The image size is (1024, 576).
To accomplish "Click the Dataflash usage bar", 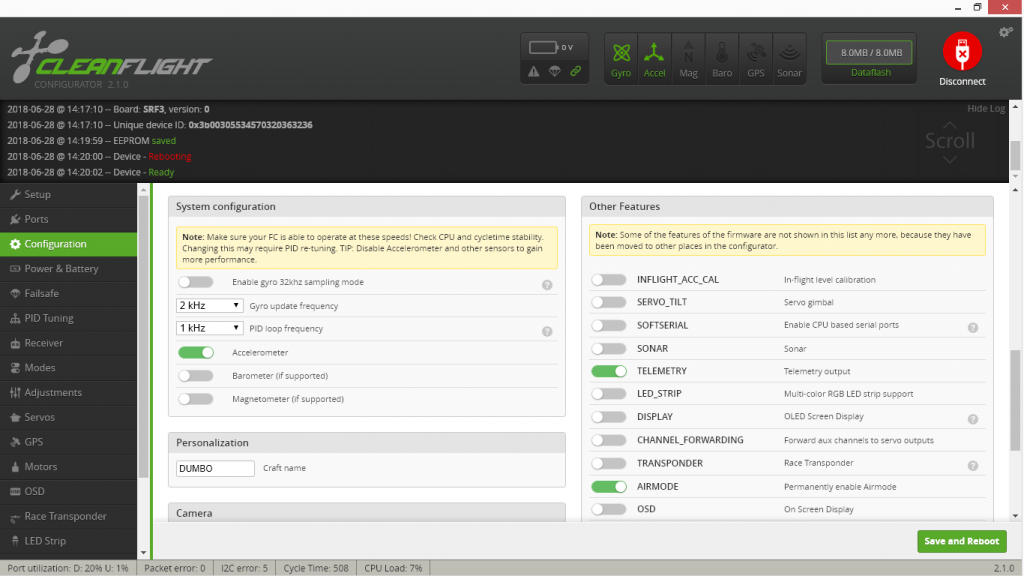I will tap(869, 53).
